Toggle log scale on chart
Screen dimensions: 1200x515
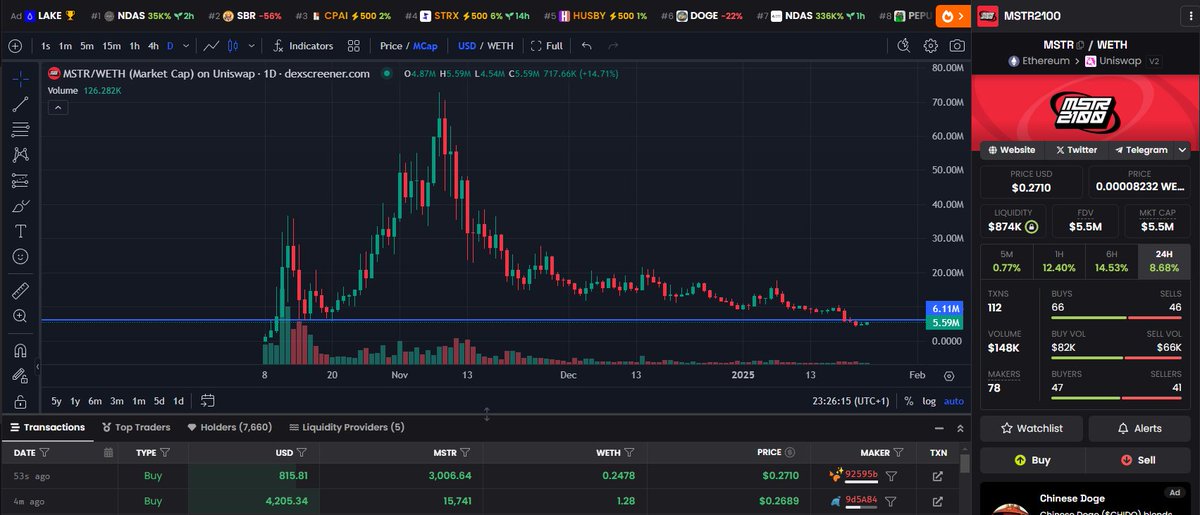click(x=929, y=401)
